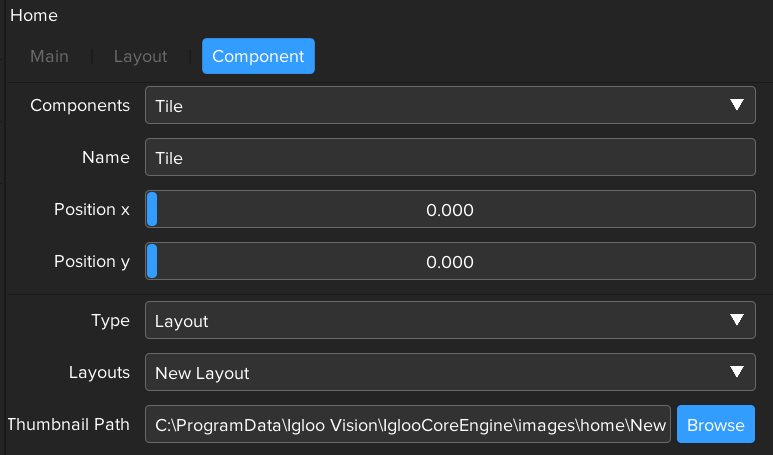Click the Position y value 0.000

[x=450, y=262]
